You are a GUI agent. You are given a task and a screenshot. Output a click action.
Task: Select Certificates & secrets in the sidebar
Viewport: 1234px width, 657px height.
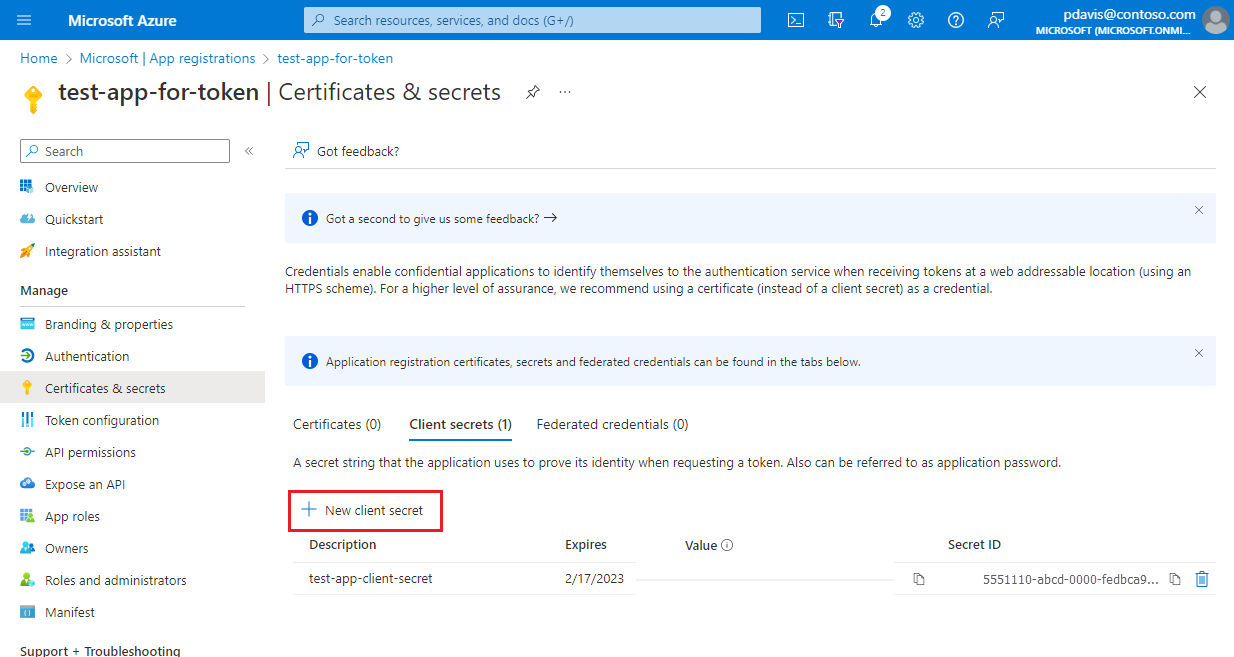132,388
